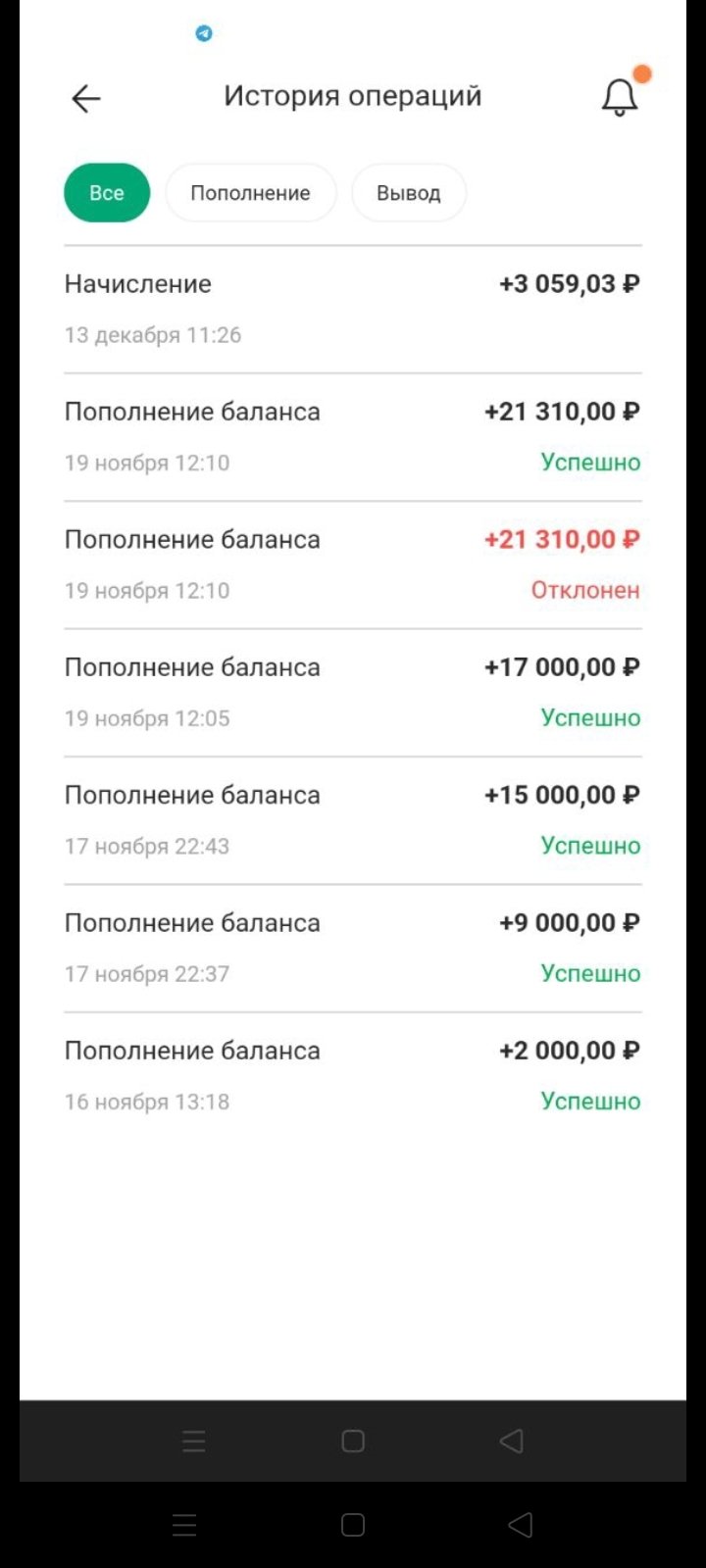Tap the Telegram icon in status bar
This screenshot has width=706, height=1568.
pos(204,33)
